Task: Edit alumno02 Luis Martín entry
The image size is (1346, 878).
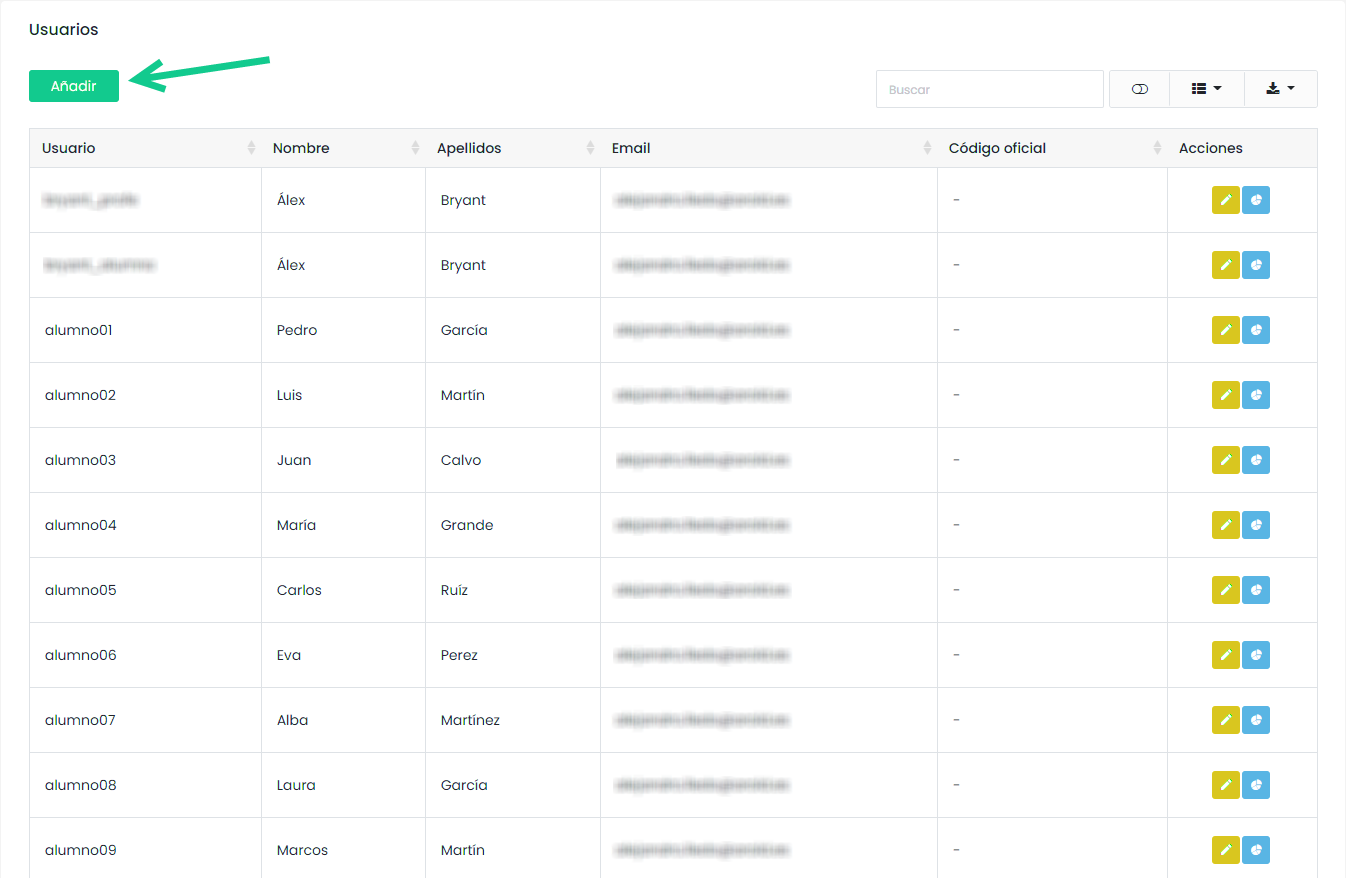Action: click(x=1225, y=395)
